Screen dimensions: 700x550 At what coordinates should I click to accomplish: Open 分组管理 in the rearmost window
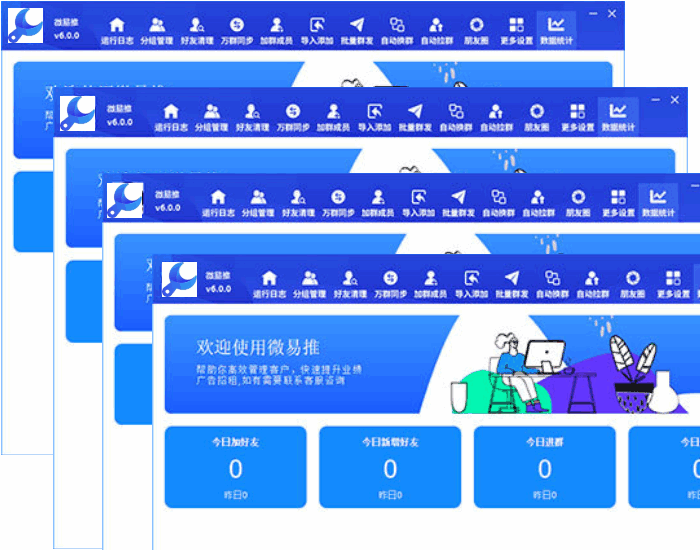point(157,31)
